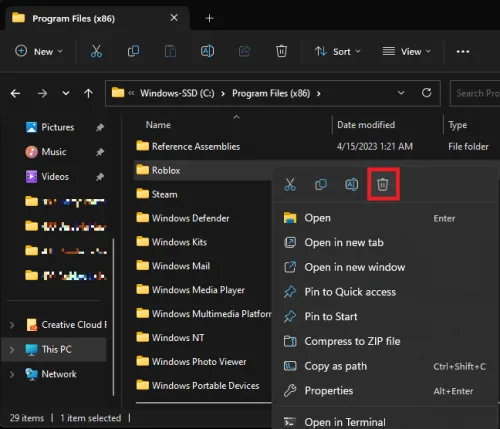This screenshot has width=500, height=429.
Task: Click Program Files (x86) in the address bar
Action: (271, 93)
